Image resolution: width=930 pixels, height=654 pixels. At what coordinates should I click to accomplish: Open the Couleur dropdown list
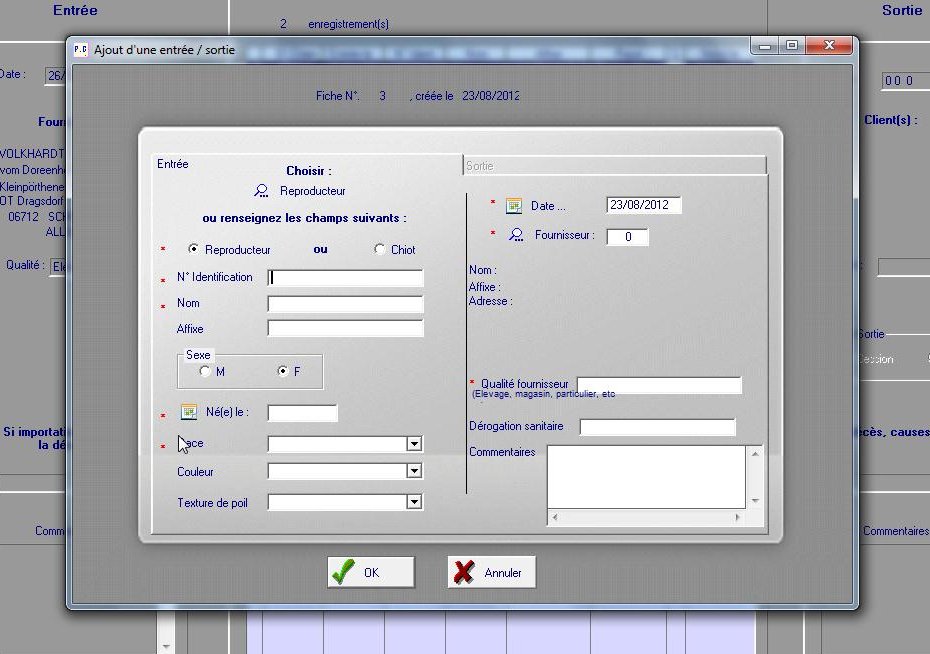(414, 471)
